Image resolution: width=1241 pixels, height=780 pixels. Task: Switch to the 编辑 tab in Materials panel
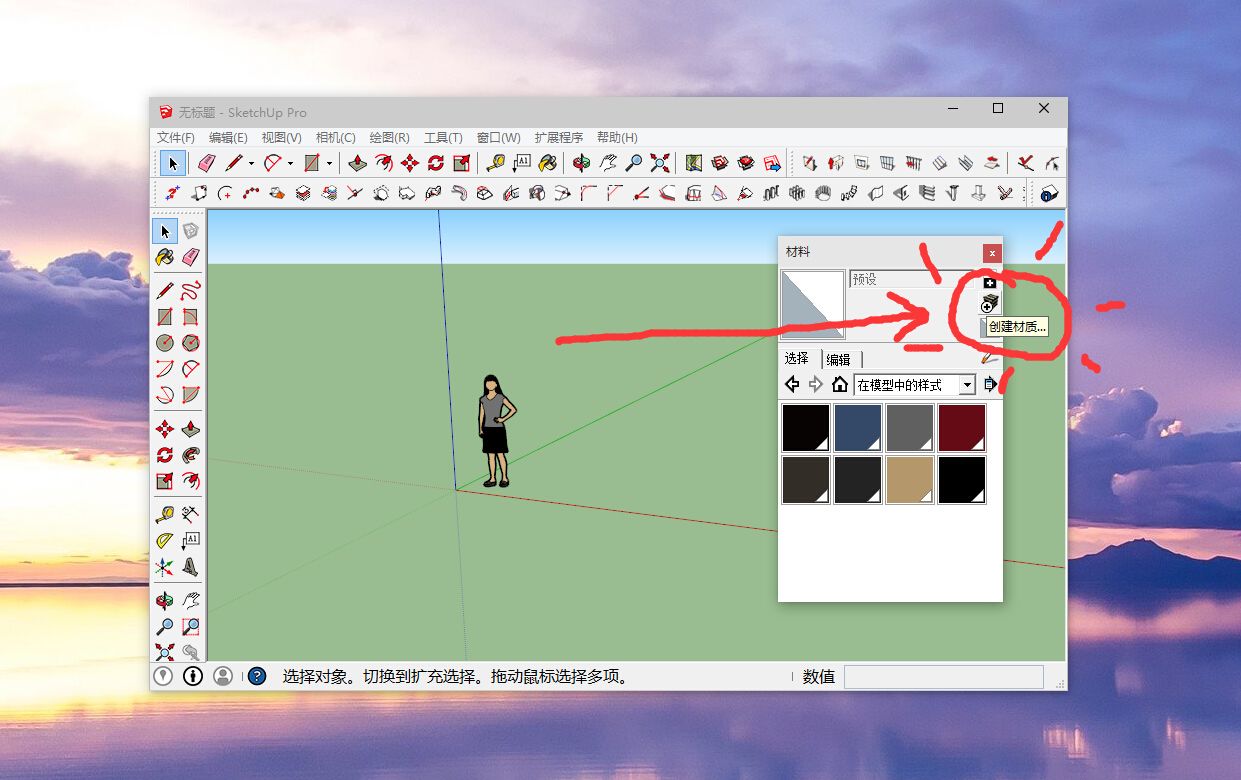coord(838,359)
